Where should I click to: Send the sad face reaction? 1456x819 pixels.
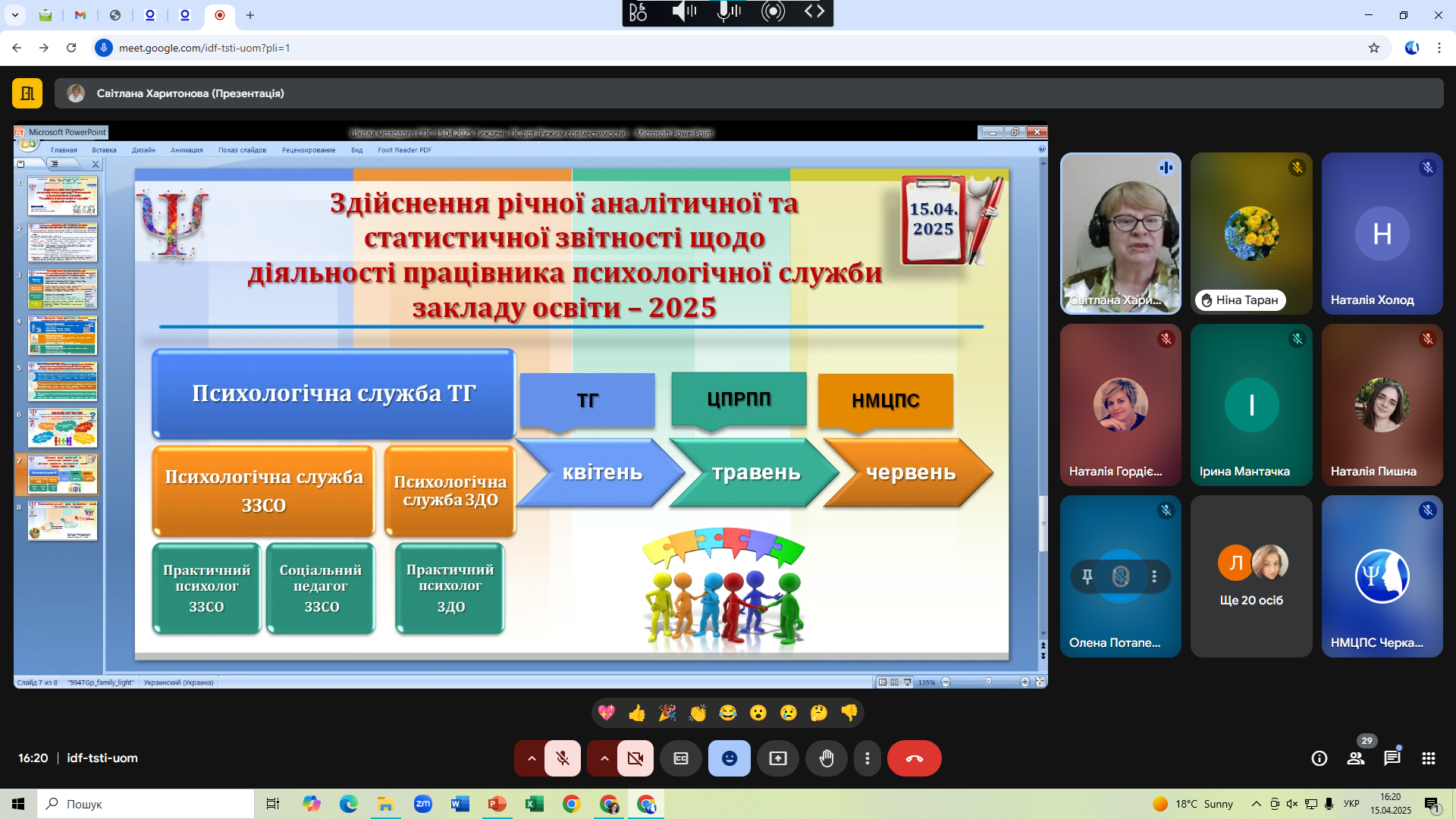(789, 713)
